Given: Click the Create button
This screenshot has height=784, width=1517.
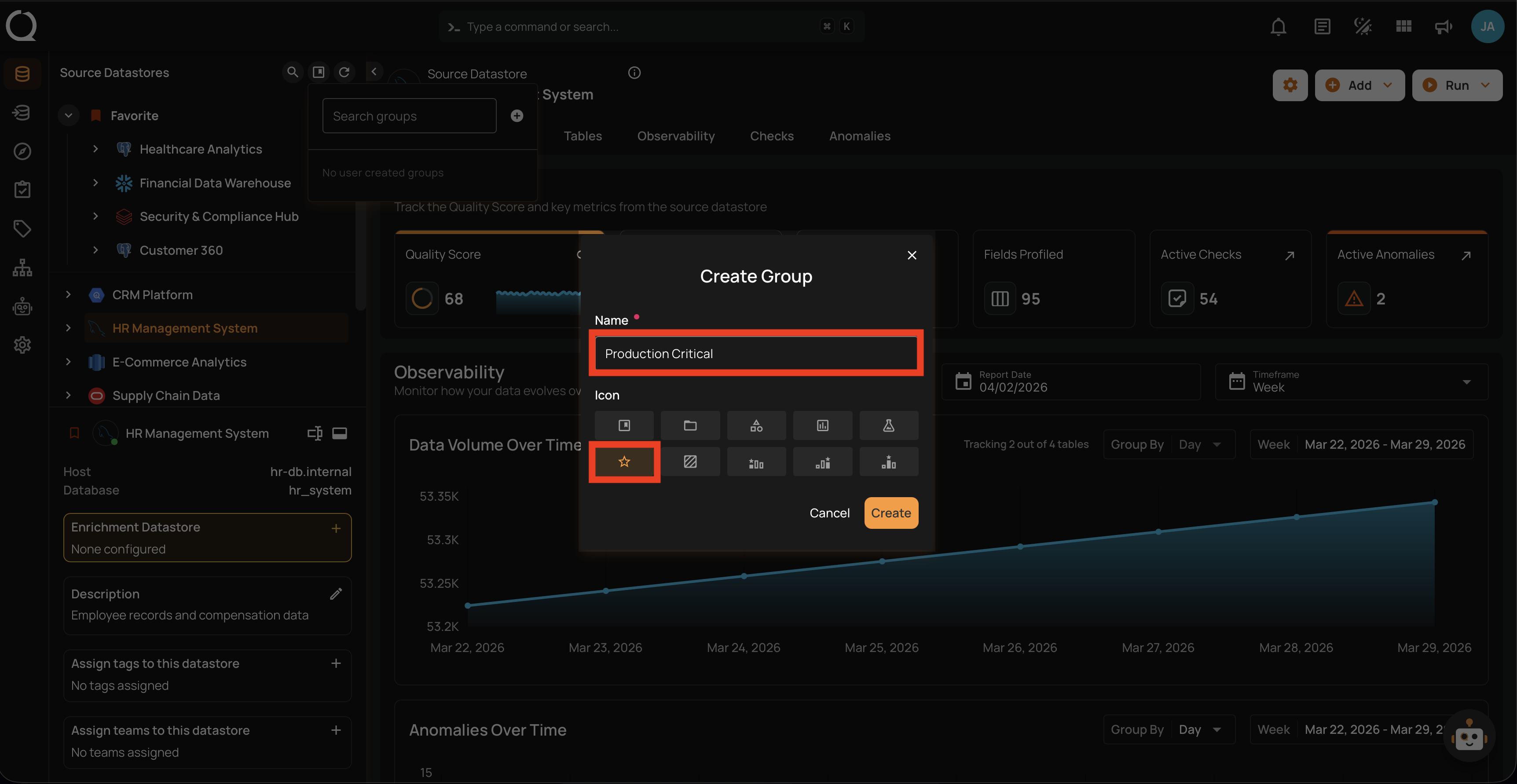Looking at the screenshot, I should [x=890, y=513].
